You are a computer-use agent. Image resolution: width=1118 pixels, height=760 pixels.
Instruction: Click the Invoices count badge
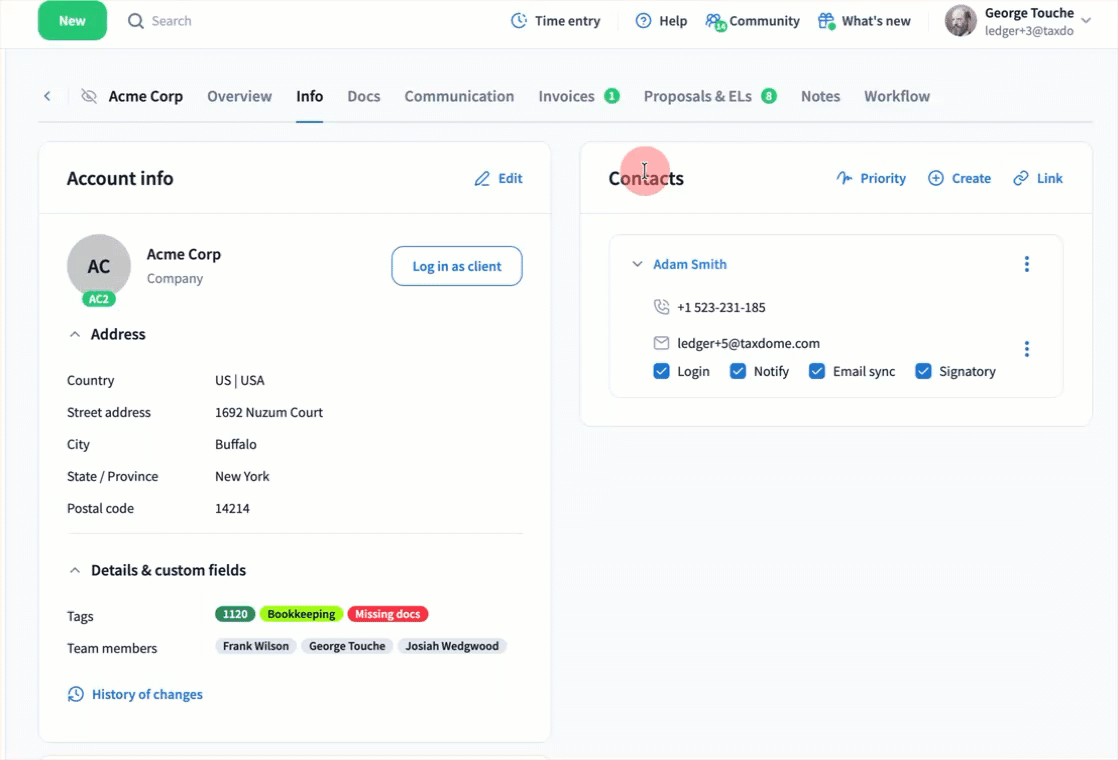click(612, 96)
